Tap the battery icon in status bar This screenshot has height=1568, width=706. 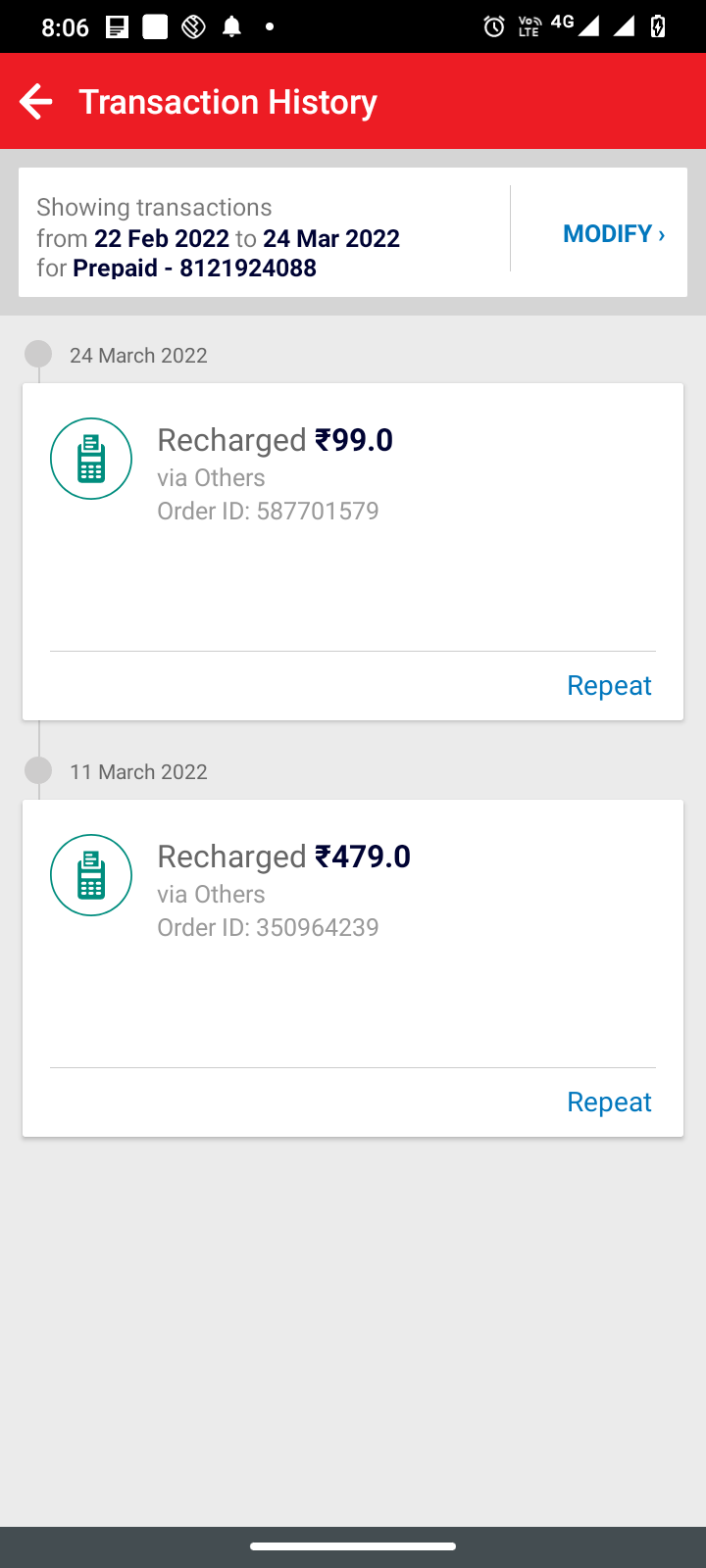click(658, 26)
